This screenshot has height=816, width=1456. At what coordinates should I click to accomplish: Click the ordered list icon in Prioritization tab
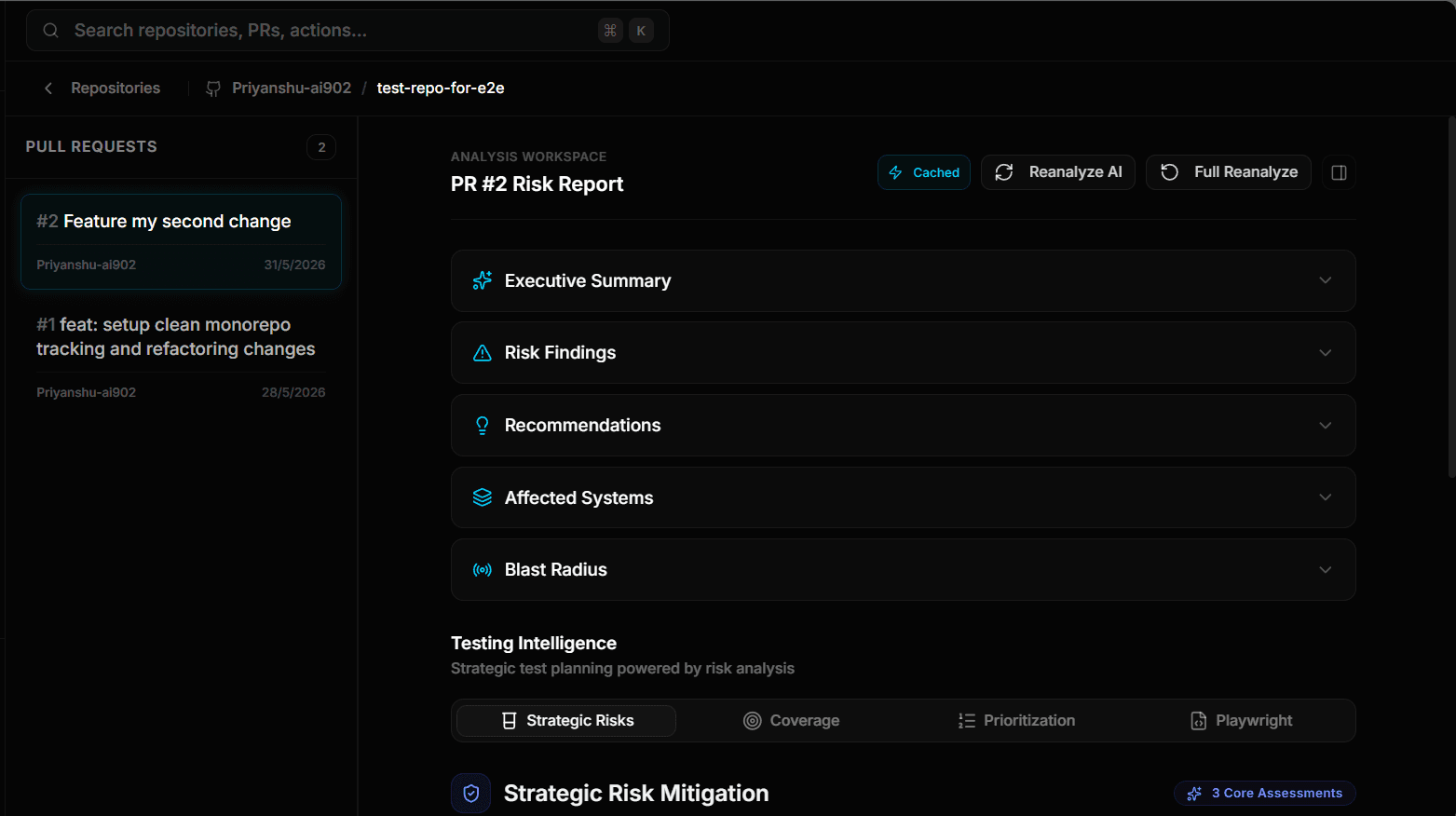[x=967, y=721]
